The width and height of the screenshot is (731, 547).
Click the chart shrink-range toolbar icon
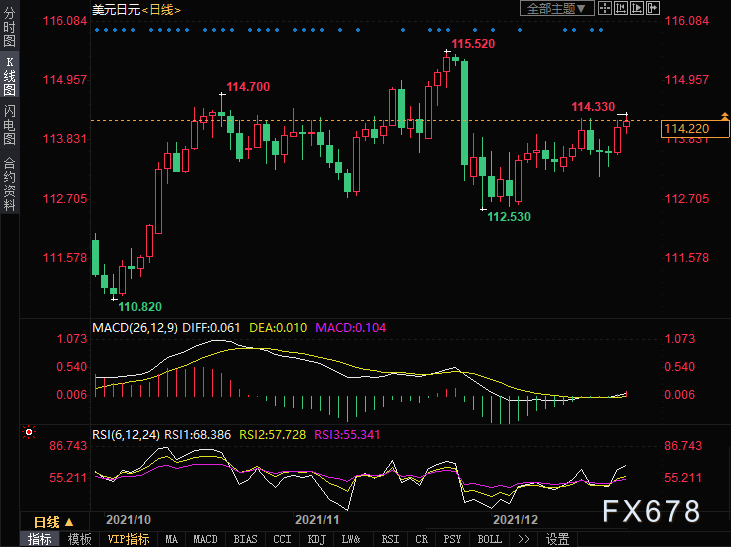pos(621,8)
